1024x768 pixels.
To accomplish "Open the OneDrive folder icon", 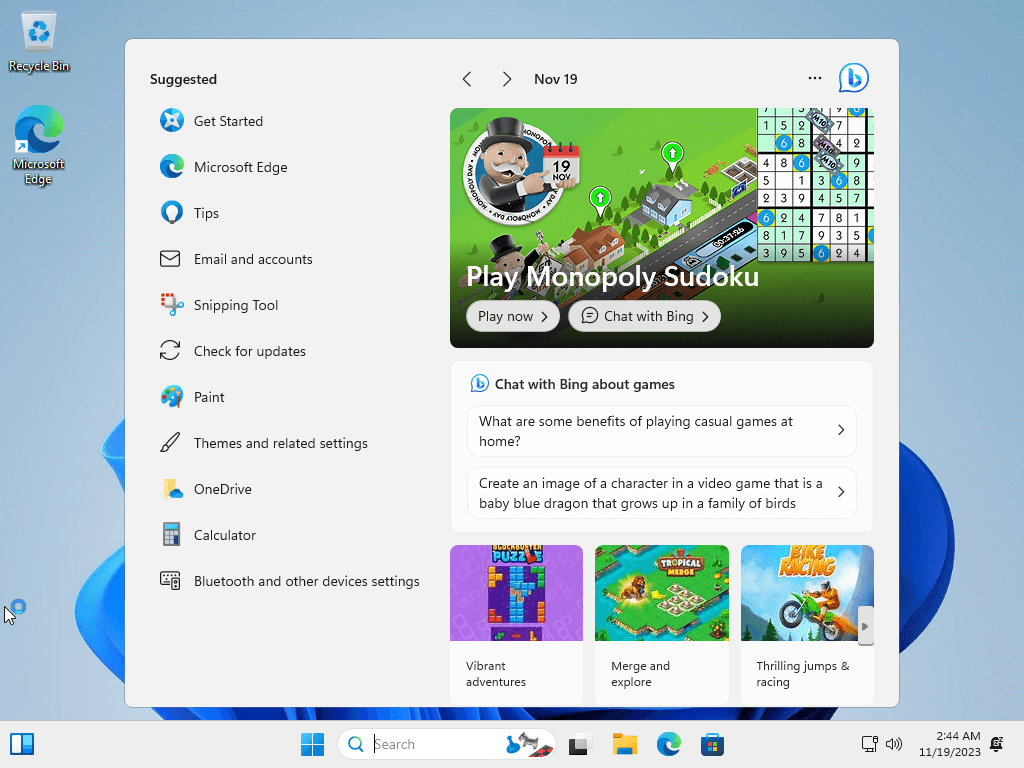I will (172, 488).
